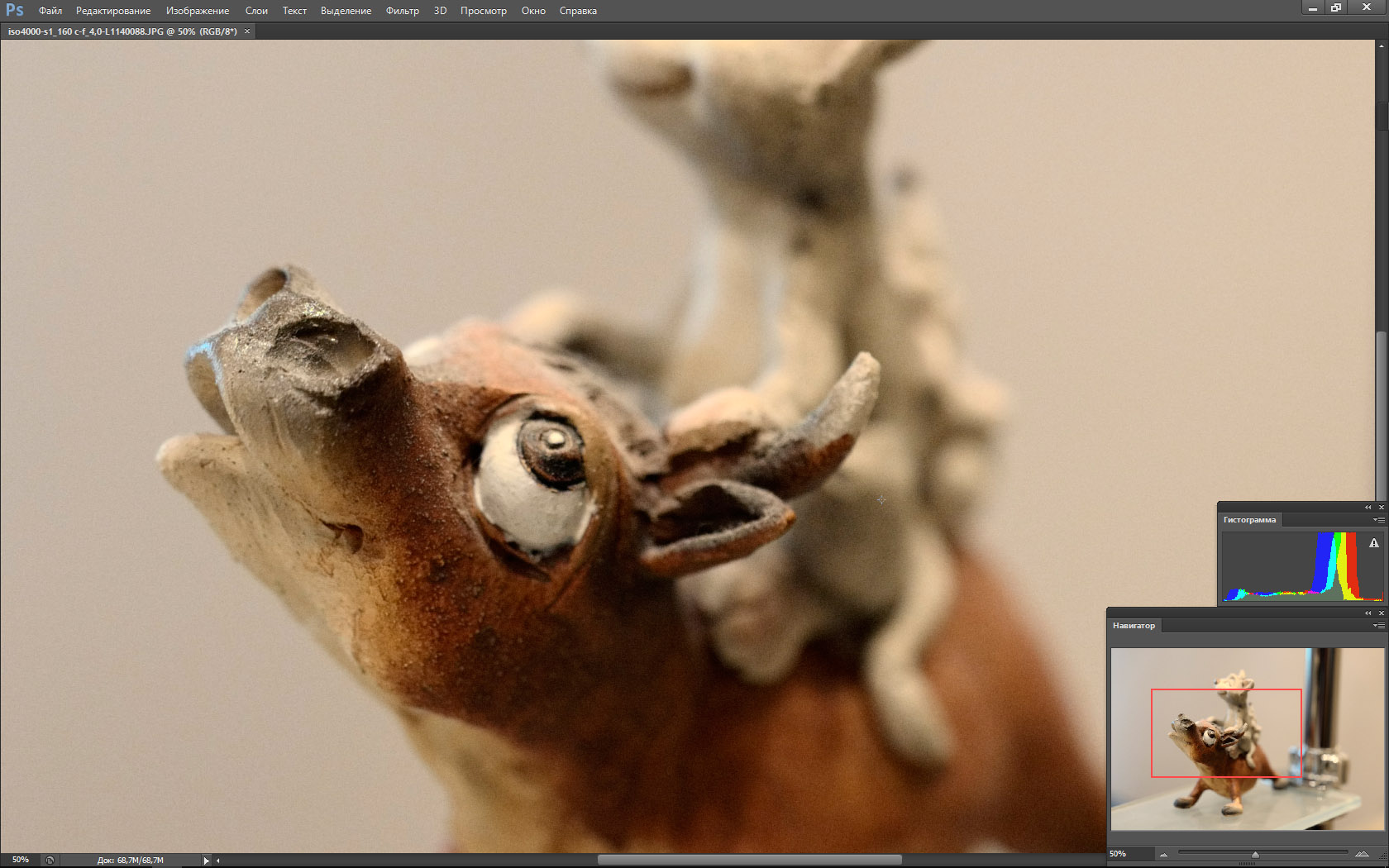Click the histogram cached data warning icon
This screenshot has height=868, width=1389.
coord(1373,543)
